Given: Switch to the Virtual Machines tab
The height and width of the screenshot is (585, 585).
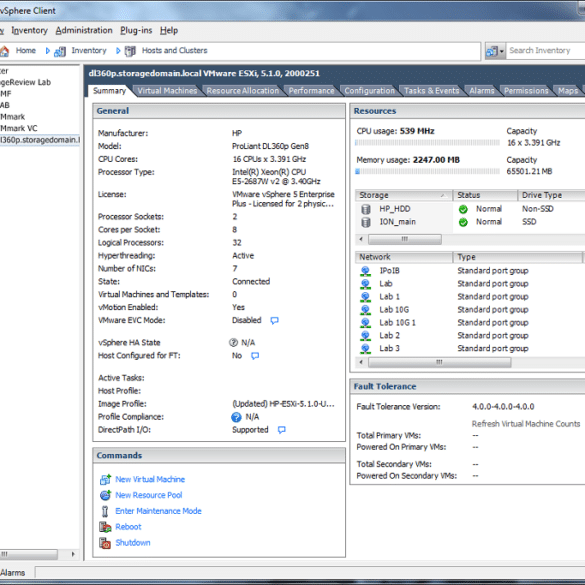Looking at the screenshot, I should [167, 91].
